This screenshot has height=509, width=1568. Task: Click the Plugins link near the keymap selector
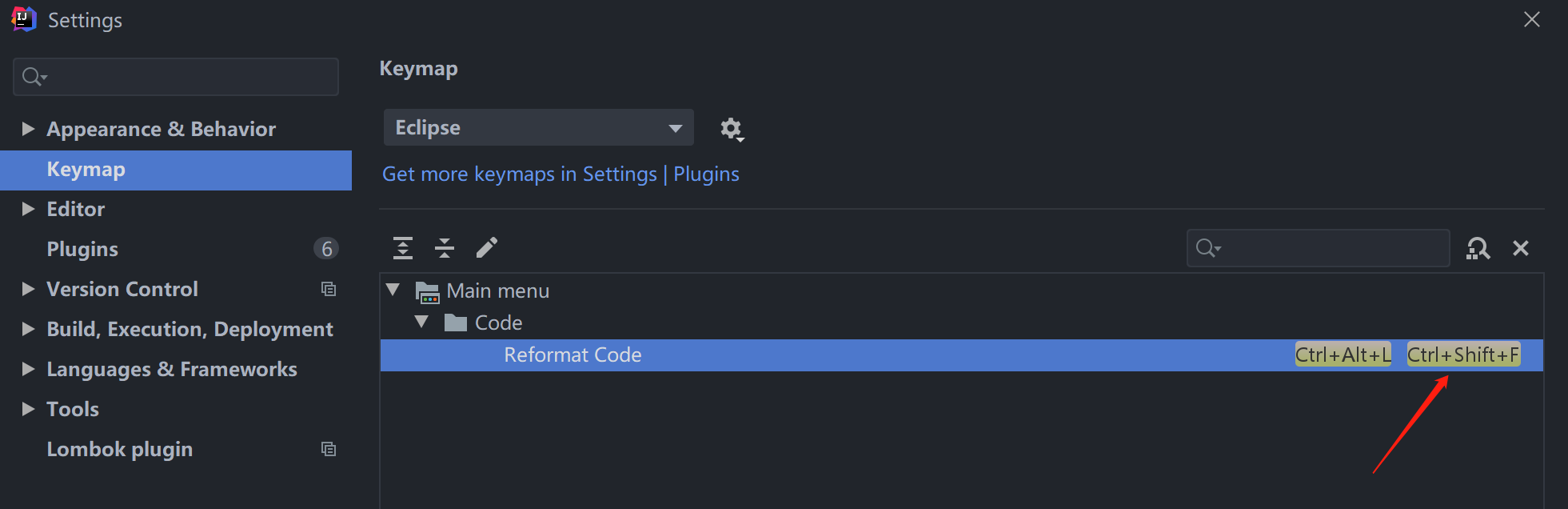[x=706, y=174]
